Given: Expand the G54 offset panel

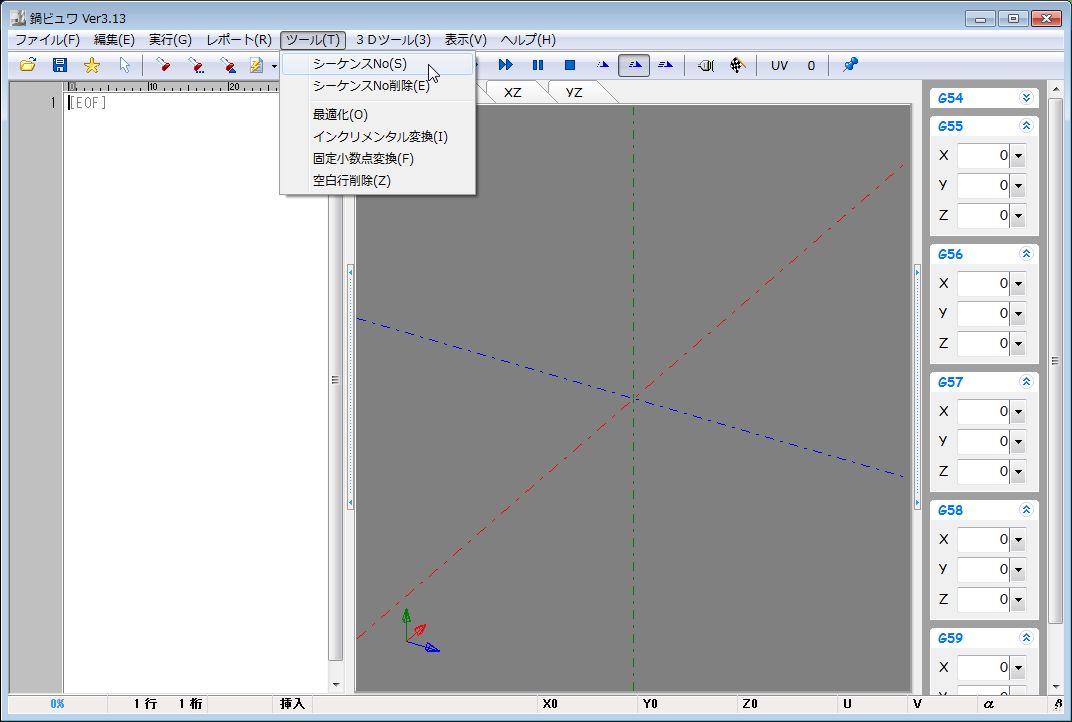Looking at the screenshot, I should [x=1026, y=98].
